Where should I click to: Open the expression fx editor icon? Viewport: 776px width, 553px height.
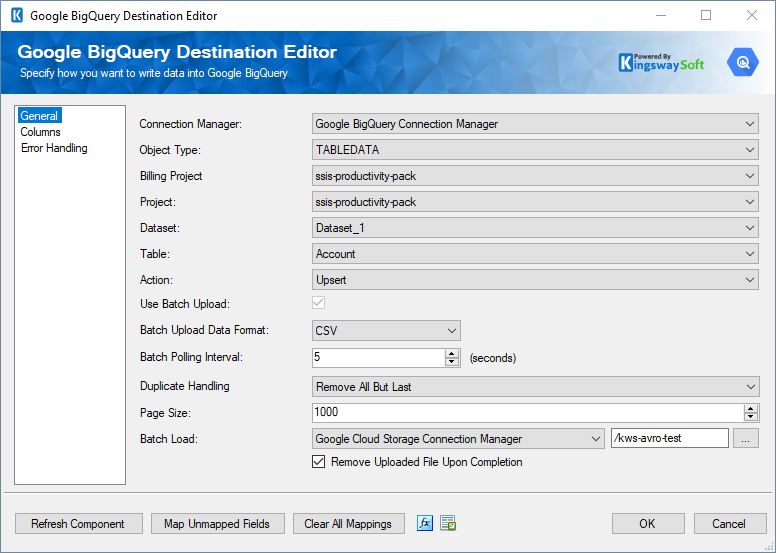(425, 523)
